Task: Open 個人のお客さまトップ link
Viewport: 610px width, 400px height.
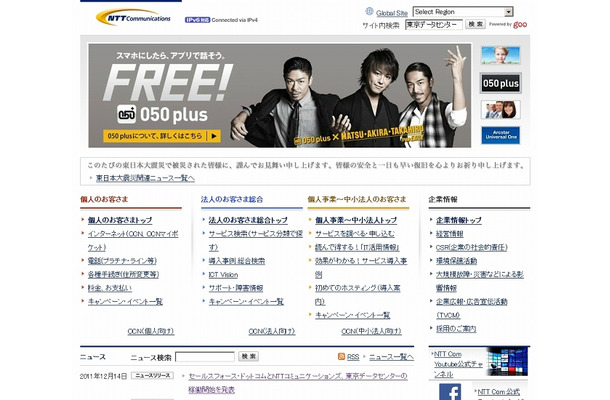Action: [x=120, y=220]
